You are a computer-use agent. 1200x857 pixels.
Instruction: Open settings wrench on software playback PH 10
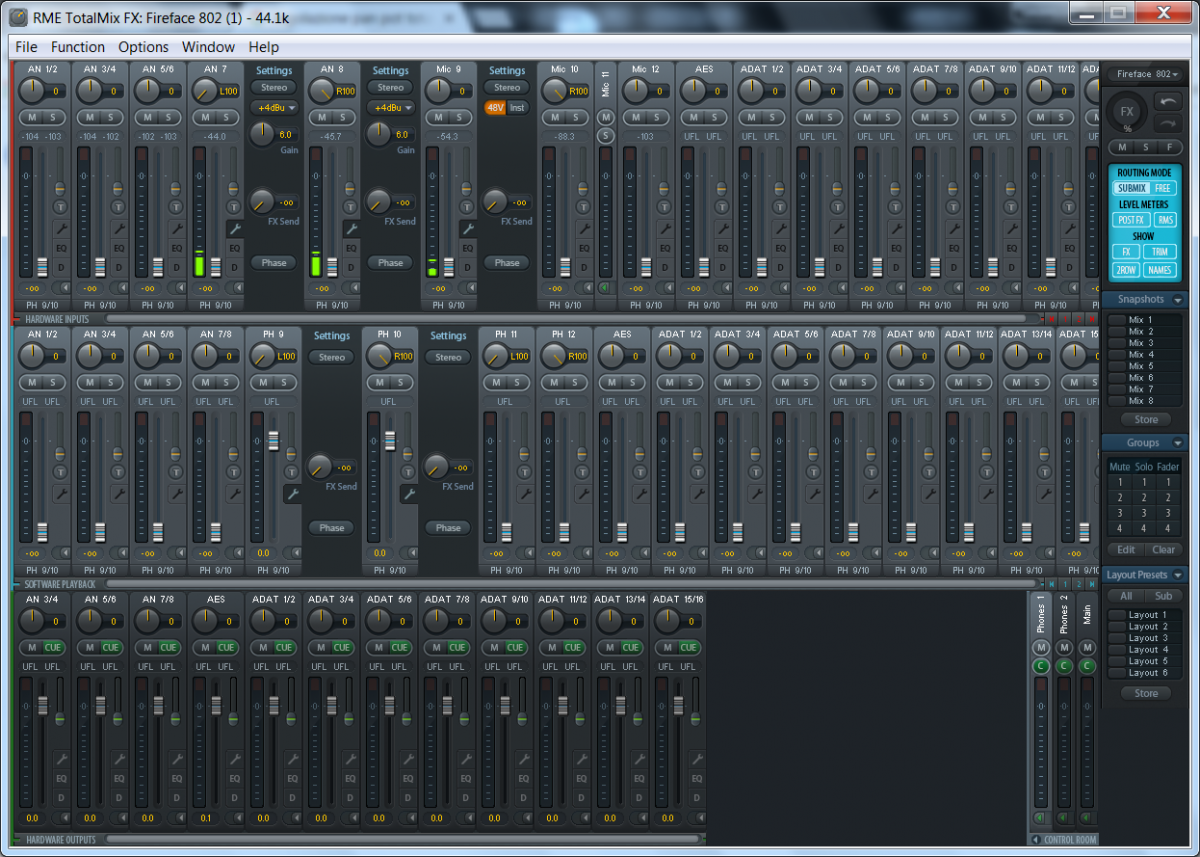[x=408, y=494]
